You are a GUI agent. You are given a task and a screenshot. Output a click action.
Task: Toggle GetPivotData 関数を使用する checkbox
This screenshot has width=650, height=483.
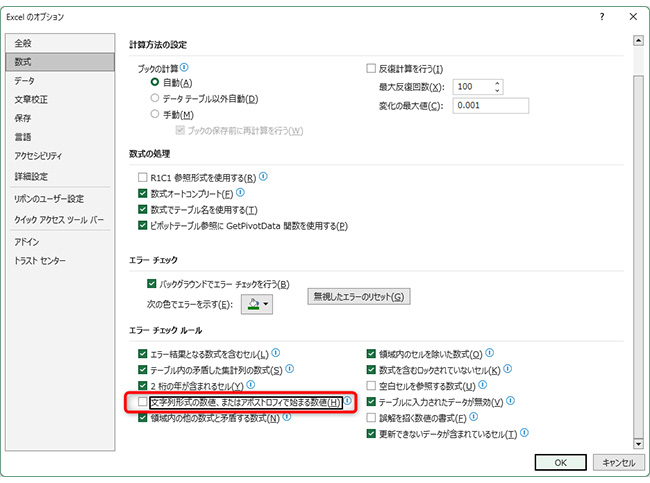pos(143,225)
